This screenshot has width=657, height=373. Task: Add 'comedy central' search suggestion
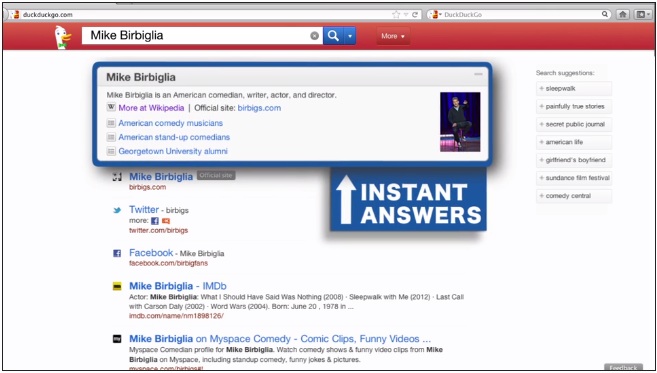click(574, 196)
